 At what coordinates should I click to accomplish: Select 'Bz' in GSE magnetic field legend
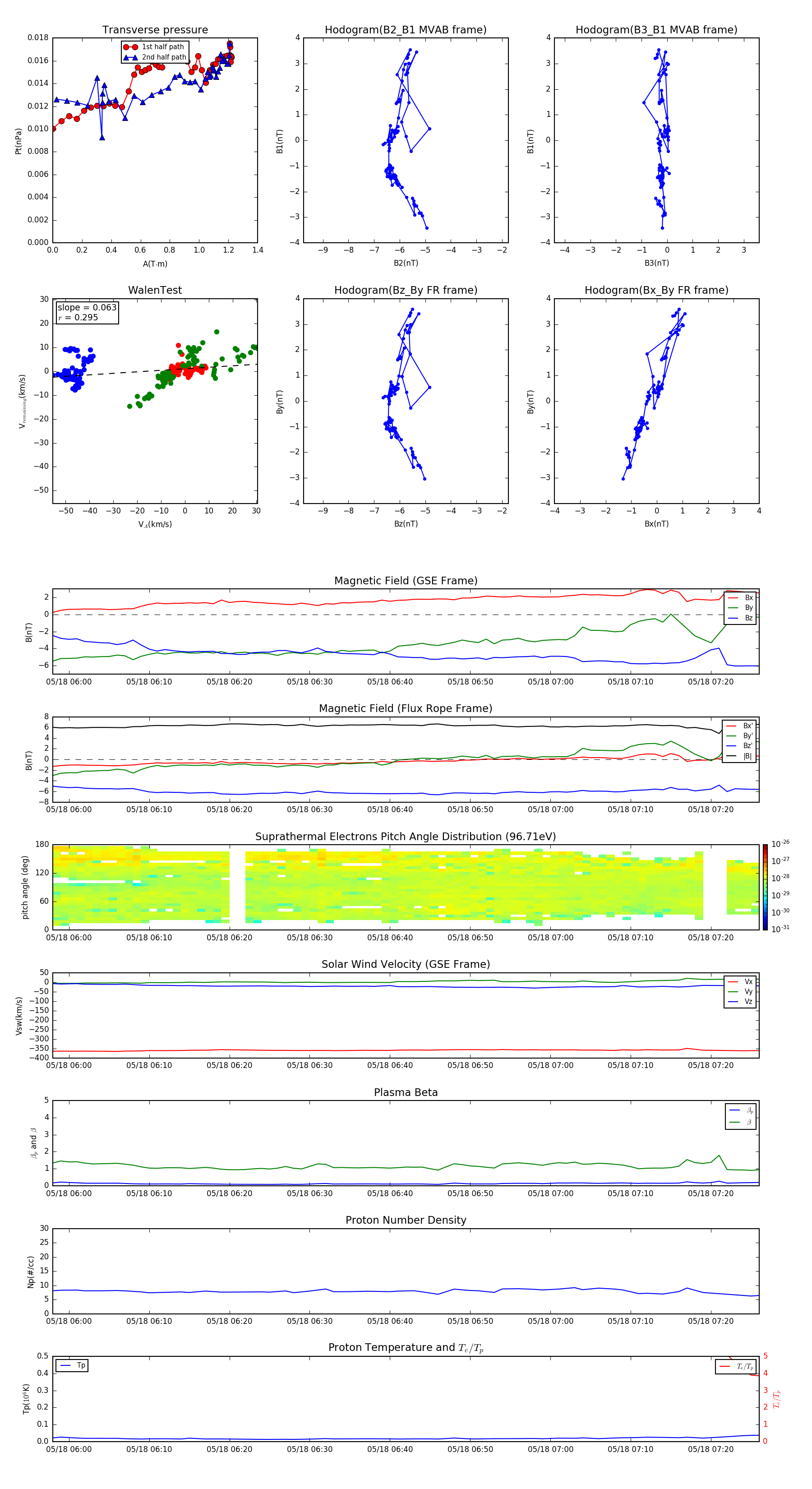point(740,618)
